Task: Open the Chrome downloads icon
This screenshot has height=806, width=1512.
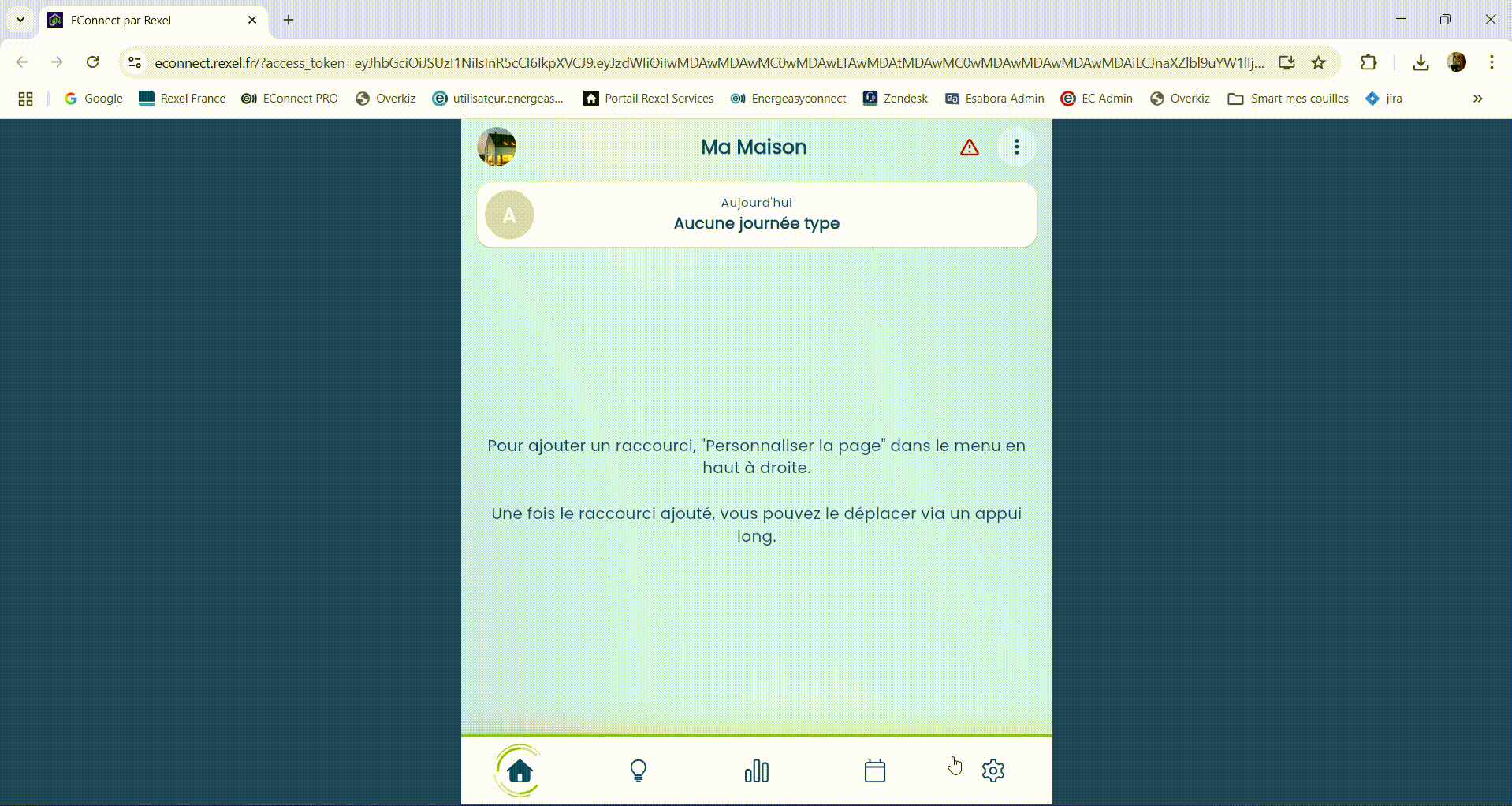Action: (x=1421, y=62)
